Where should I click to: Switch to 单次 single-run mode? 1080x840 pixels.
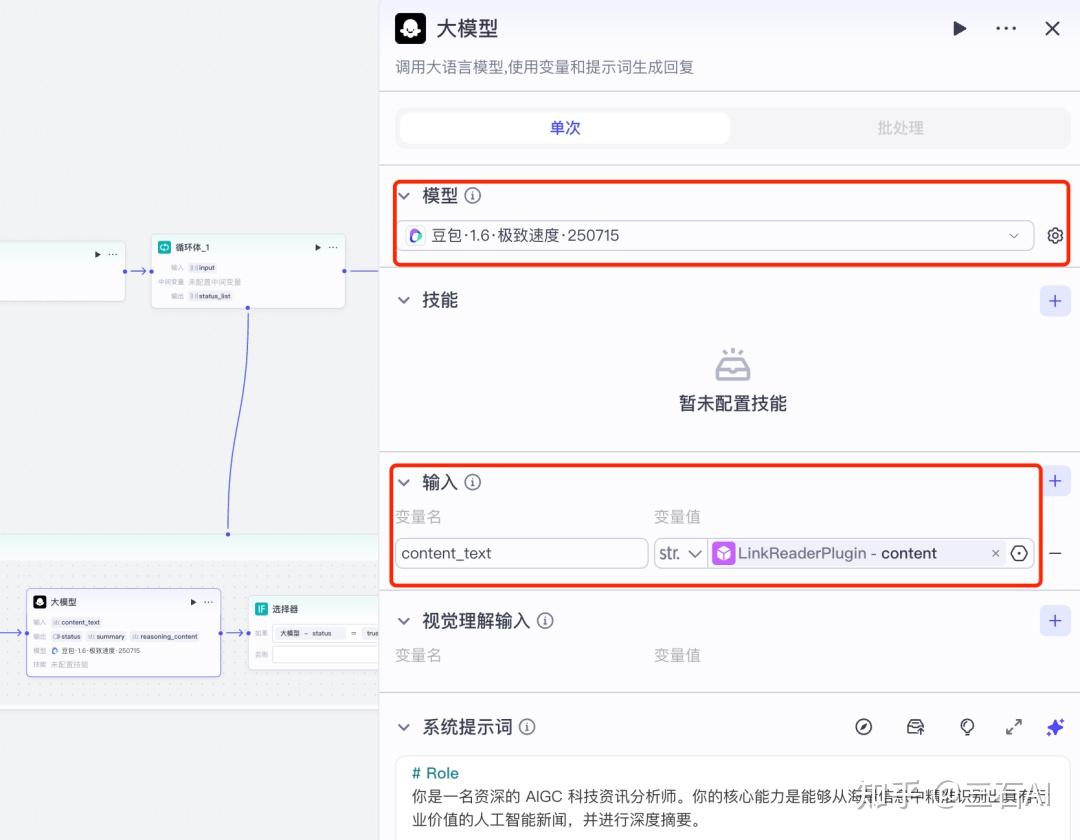pyautogui.click(x=565, y=128)
